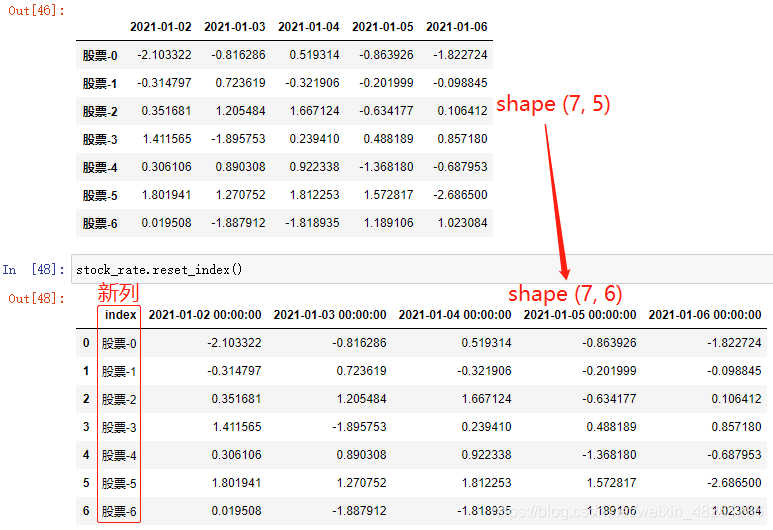Click the Out[46] output prompt label
Screen dimensions: 773x530
tap(36, 10)
